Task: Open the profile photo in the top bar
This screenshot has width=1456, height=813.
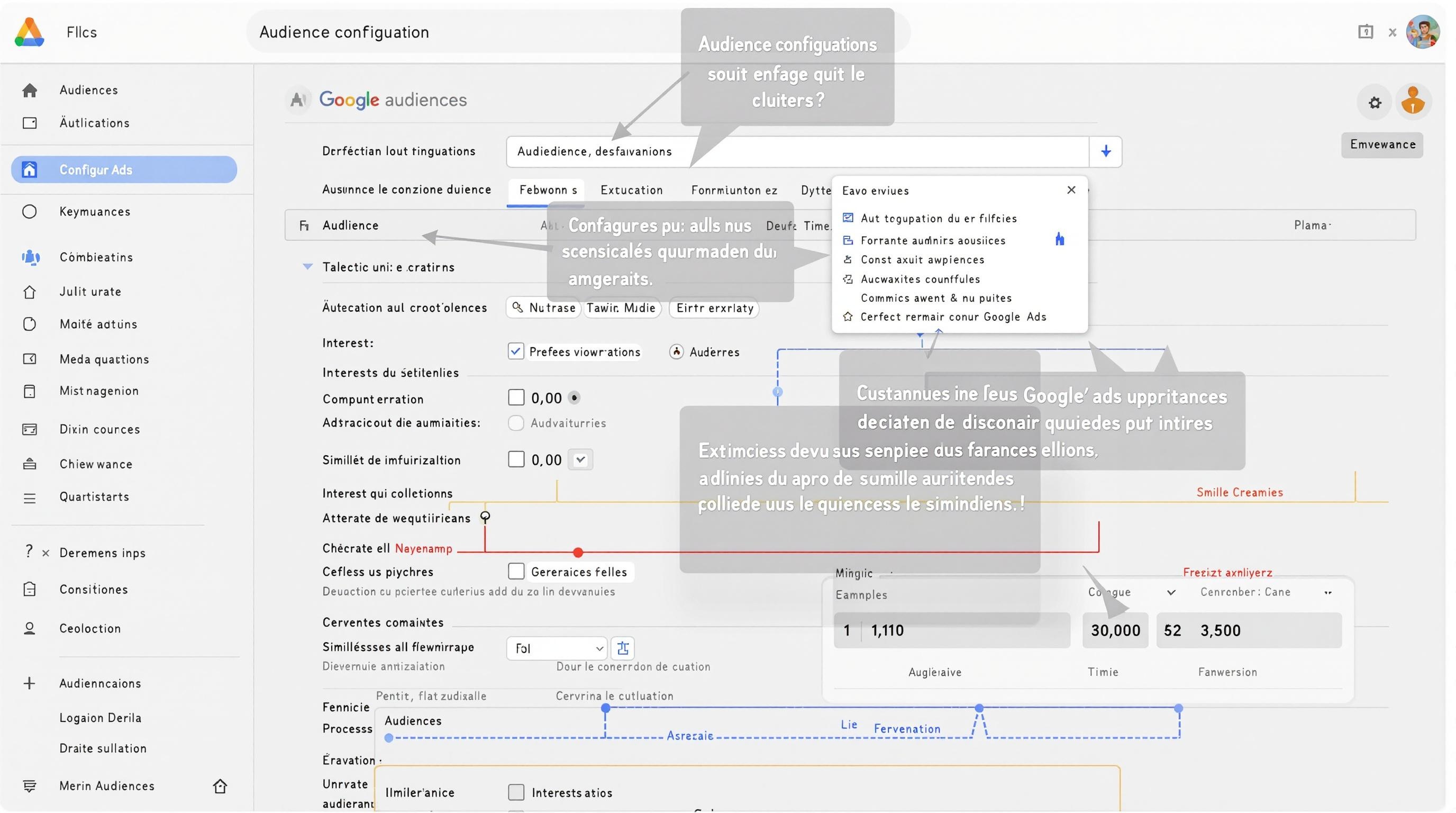Action: tap(1423, 32)
